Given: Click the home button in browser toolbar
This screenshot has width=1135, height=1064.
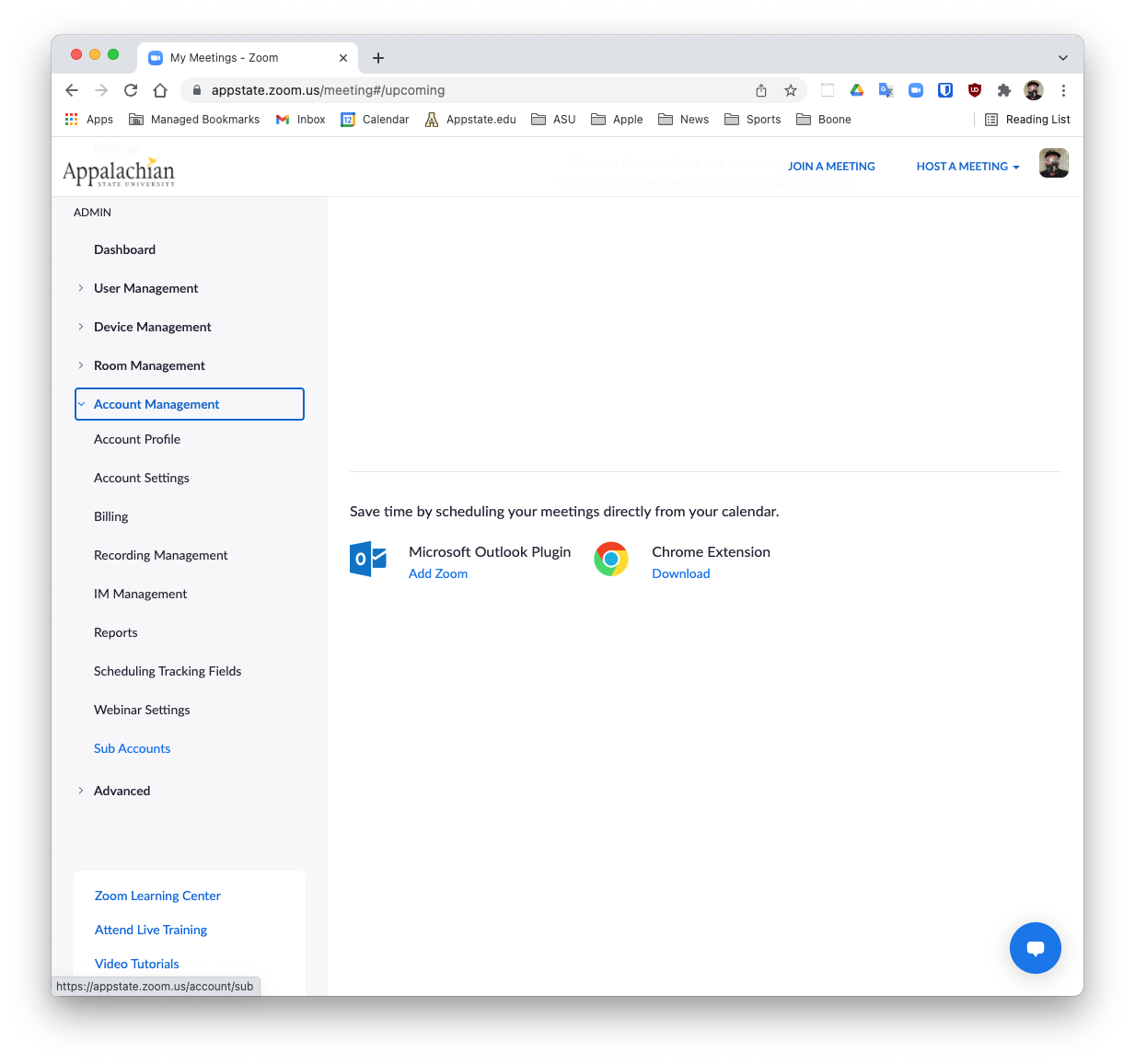Looking at the screenshot, I should [160, 90].
